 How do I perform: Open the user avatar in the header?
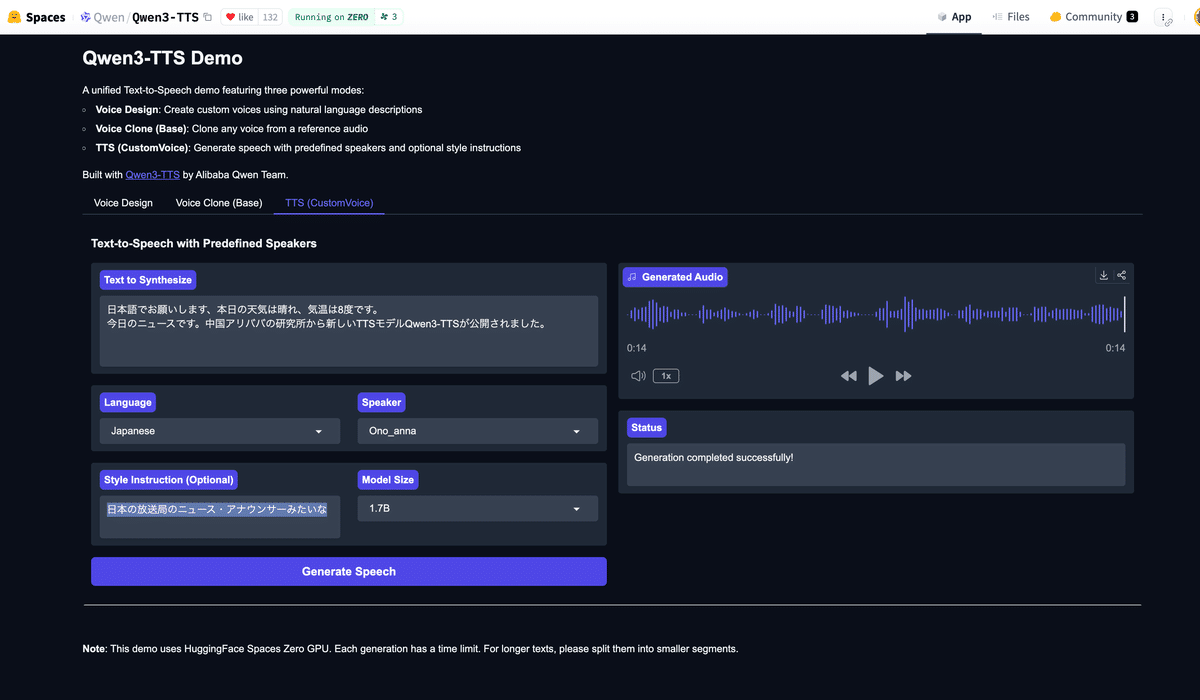(x=1195, y=17)
